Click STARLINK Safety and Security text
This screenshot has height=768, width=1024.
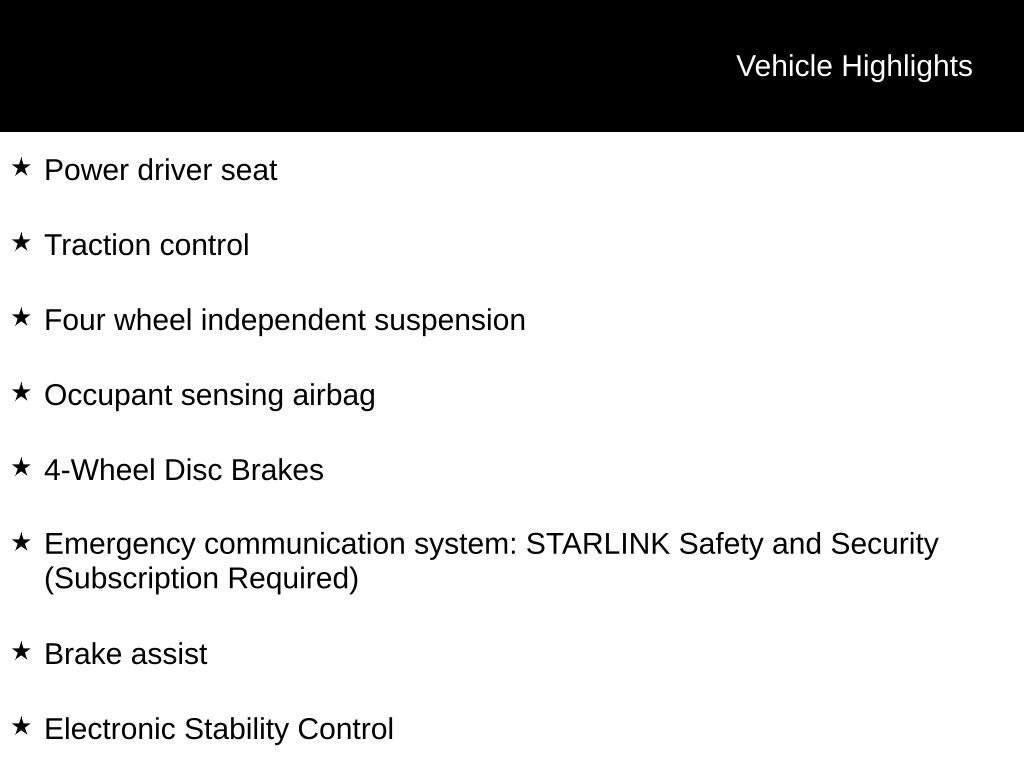point(732,544)
